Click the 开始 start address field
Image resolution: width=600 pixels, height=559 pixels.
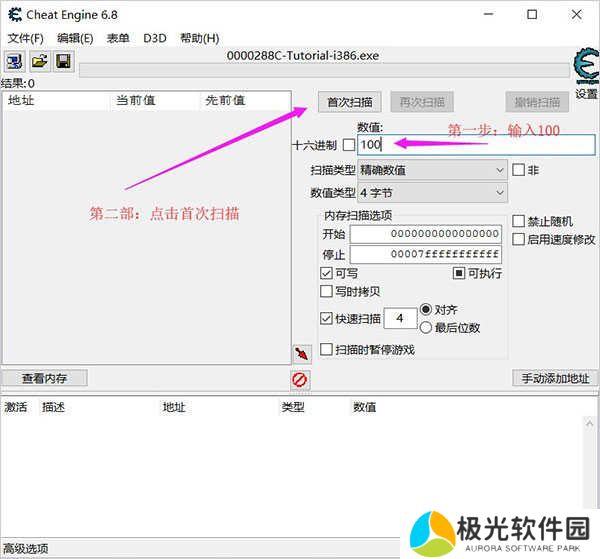426,234
